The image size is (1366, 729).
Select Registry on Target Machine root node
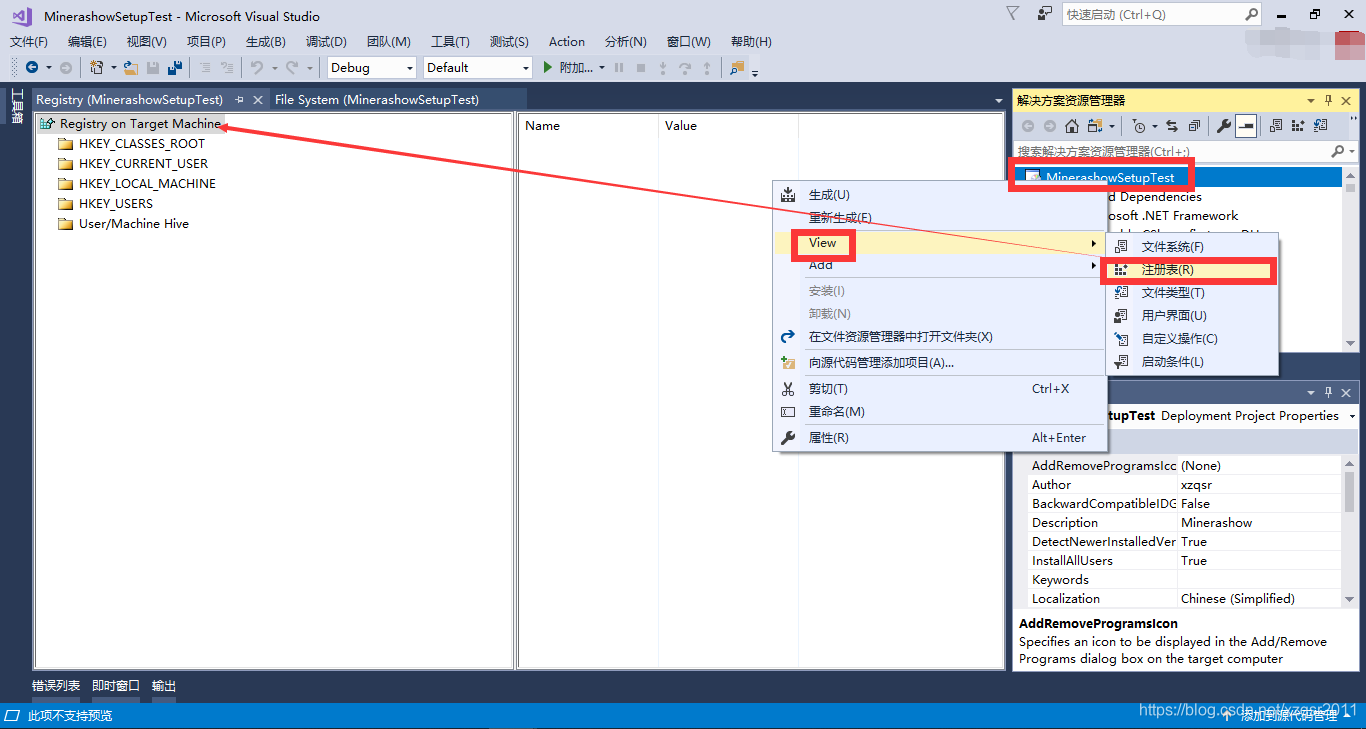(x=140, y=124)
